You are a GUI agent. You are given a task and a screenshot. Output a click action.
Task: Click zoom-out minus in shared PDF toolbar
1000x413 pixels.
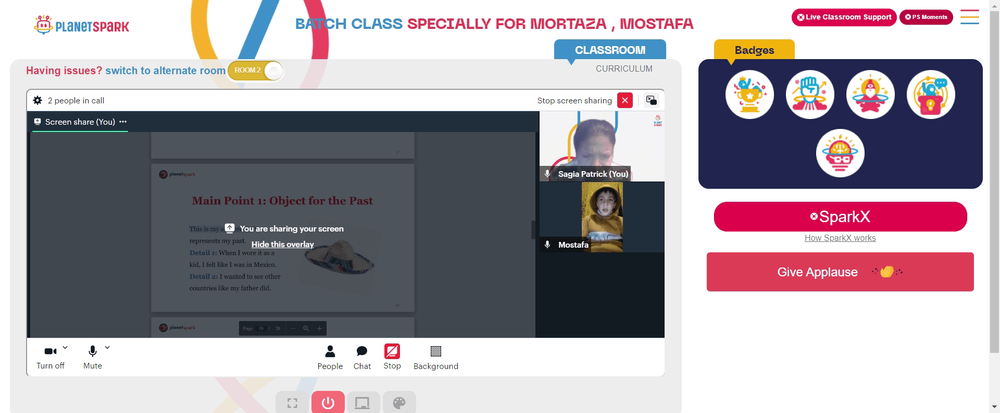click(293, 328)
